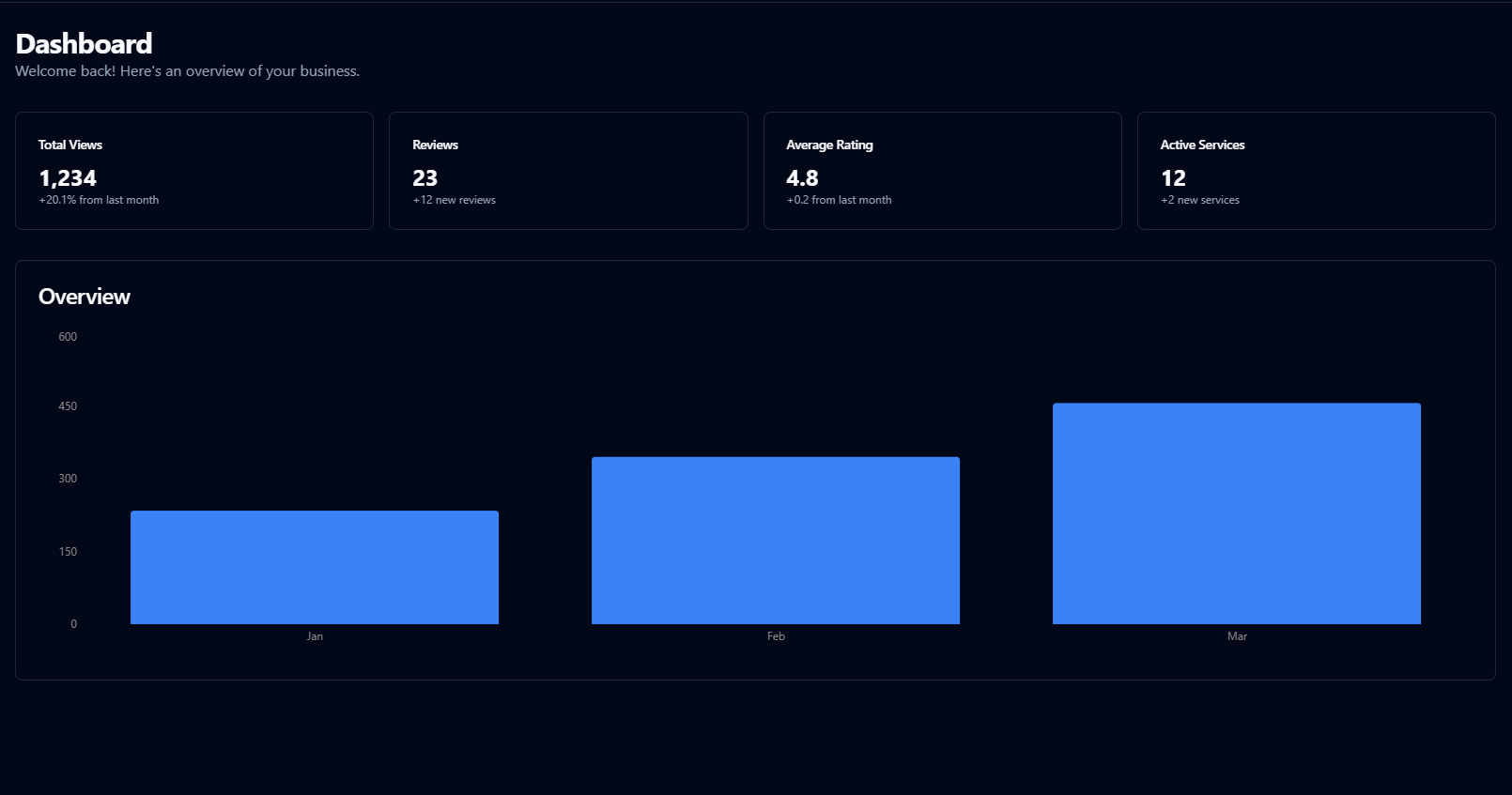Select the 23 reviews value

pos(425,178)
